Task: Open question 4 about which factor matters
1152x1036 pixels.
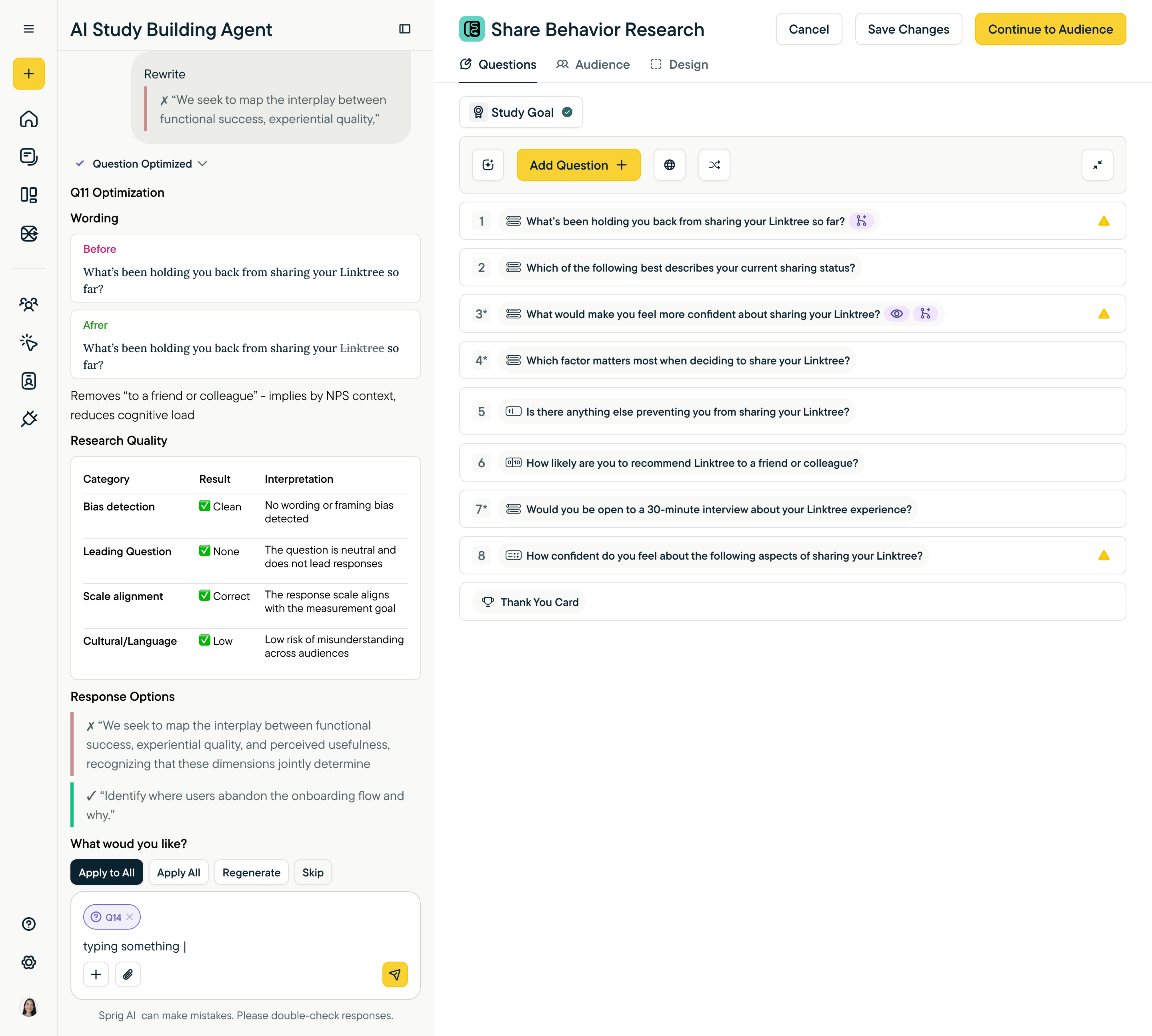Action: coord(792,360)
